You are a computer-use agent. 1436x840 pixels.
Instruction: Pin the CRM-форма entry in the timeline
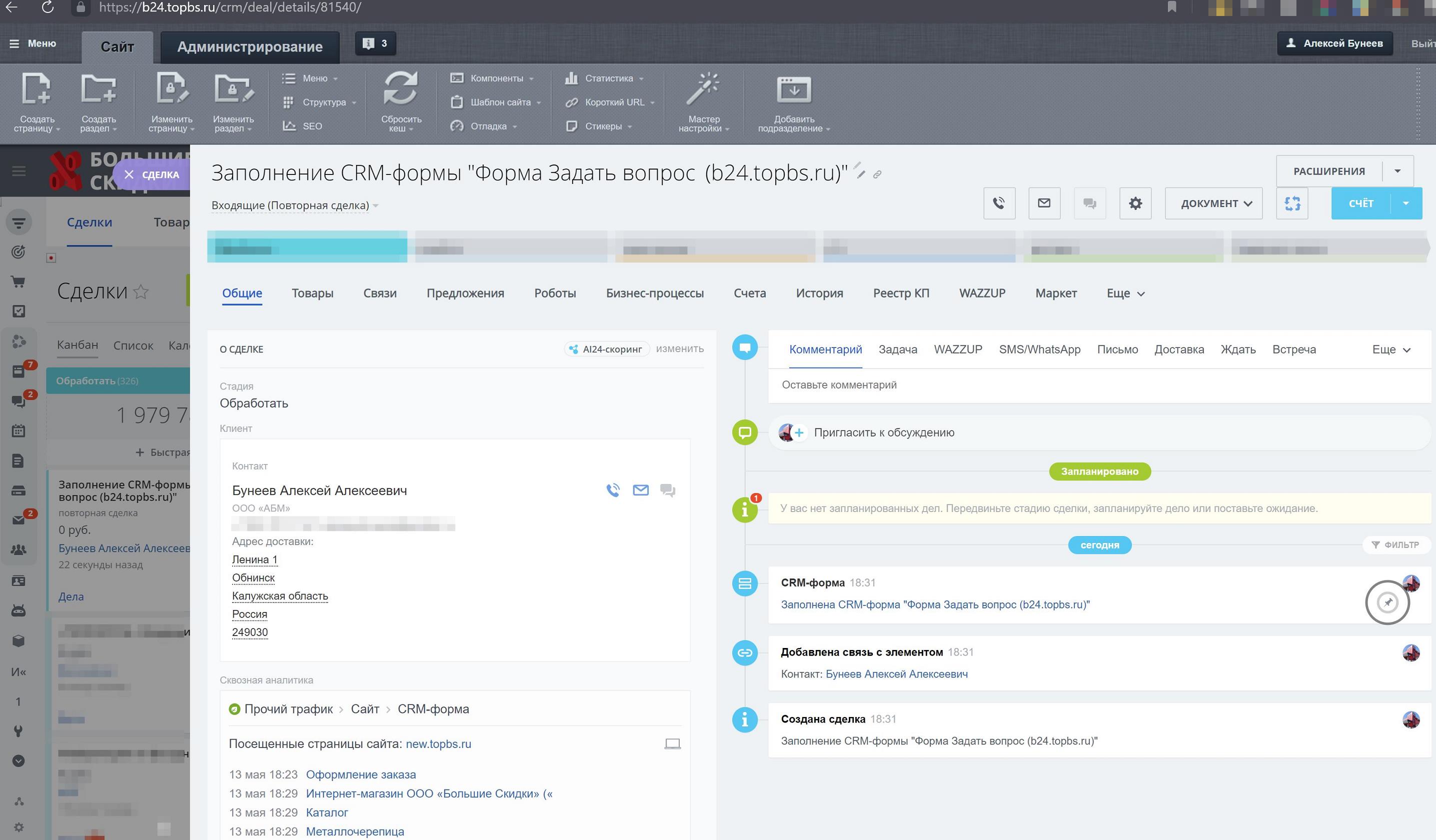click(x=1388, y=602)
